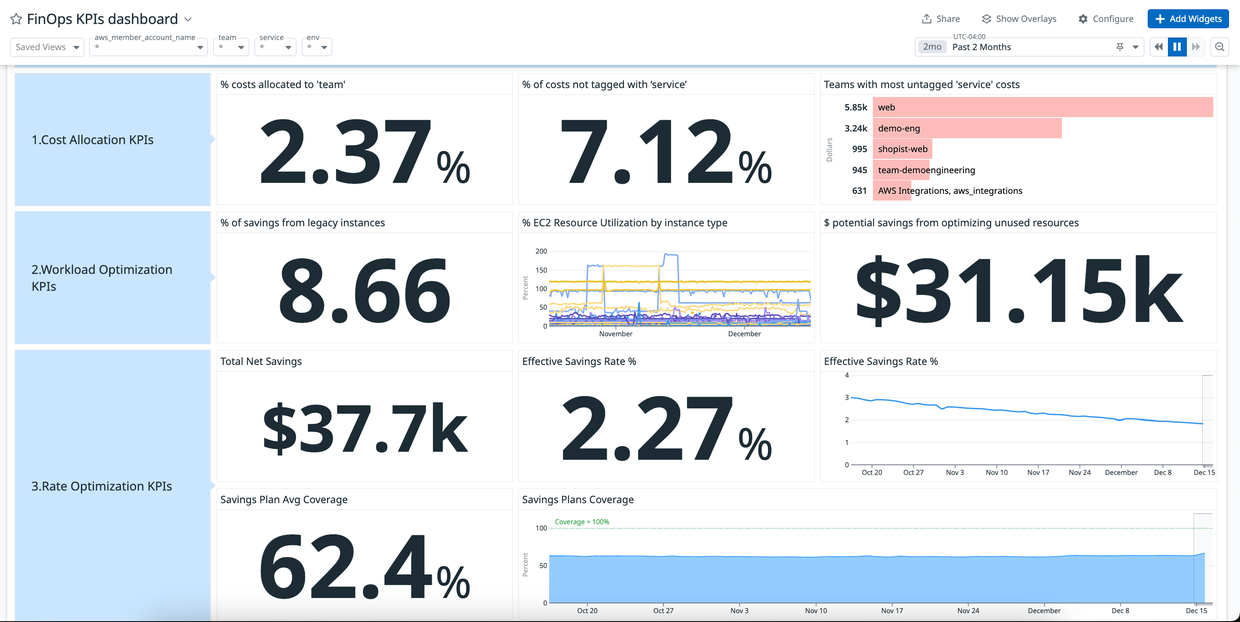Open the dashboard title chevron menu

188,19
